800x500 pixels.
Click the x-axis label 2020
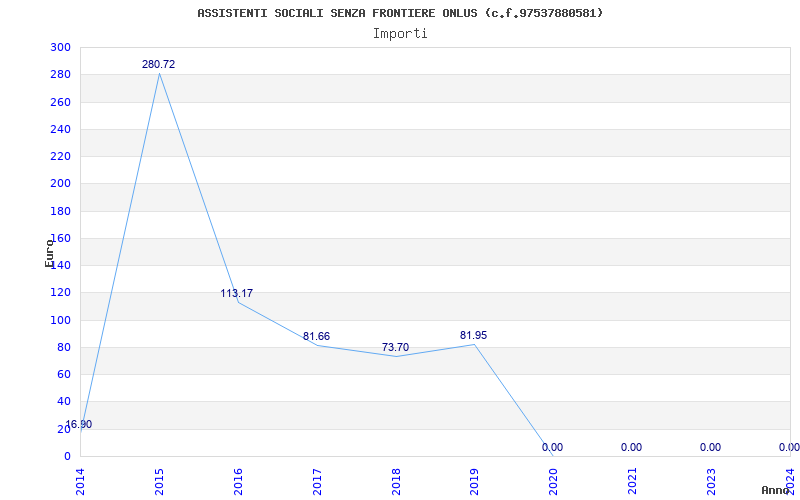point(553,482)
